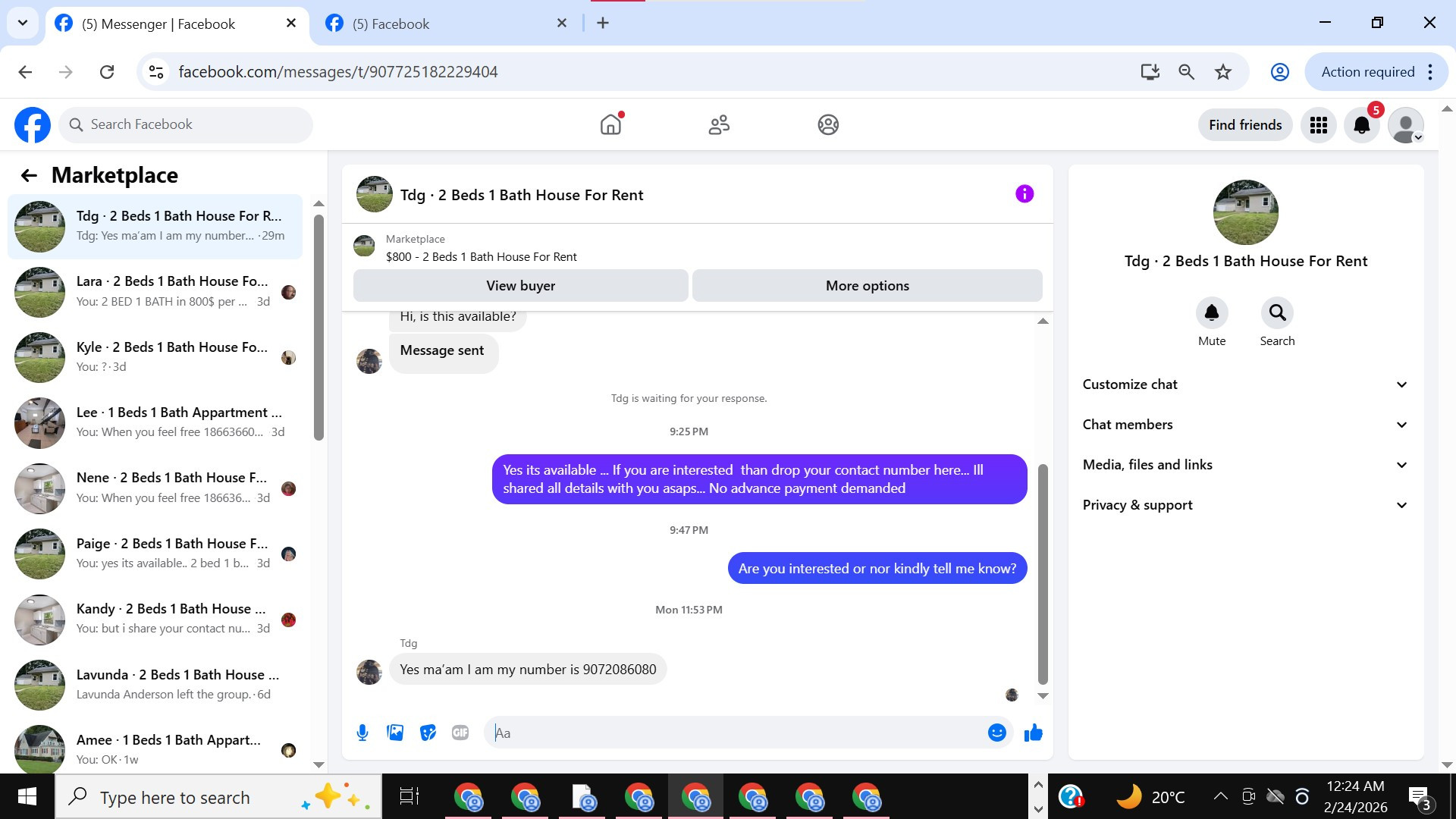The image size is (1456, 819).
Task: Expand Media, files and links
Action: [x=1245, y=465]
